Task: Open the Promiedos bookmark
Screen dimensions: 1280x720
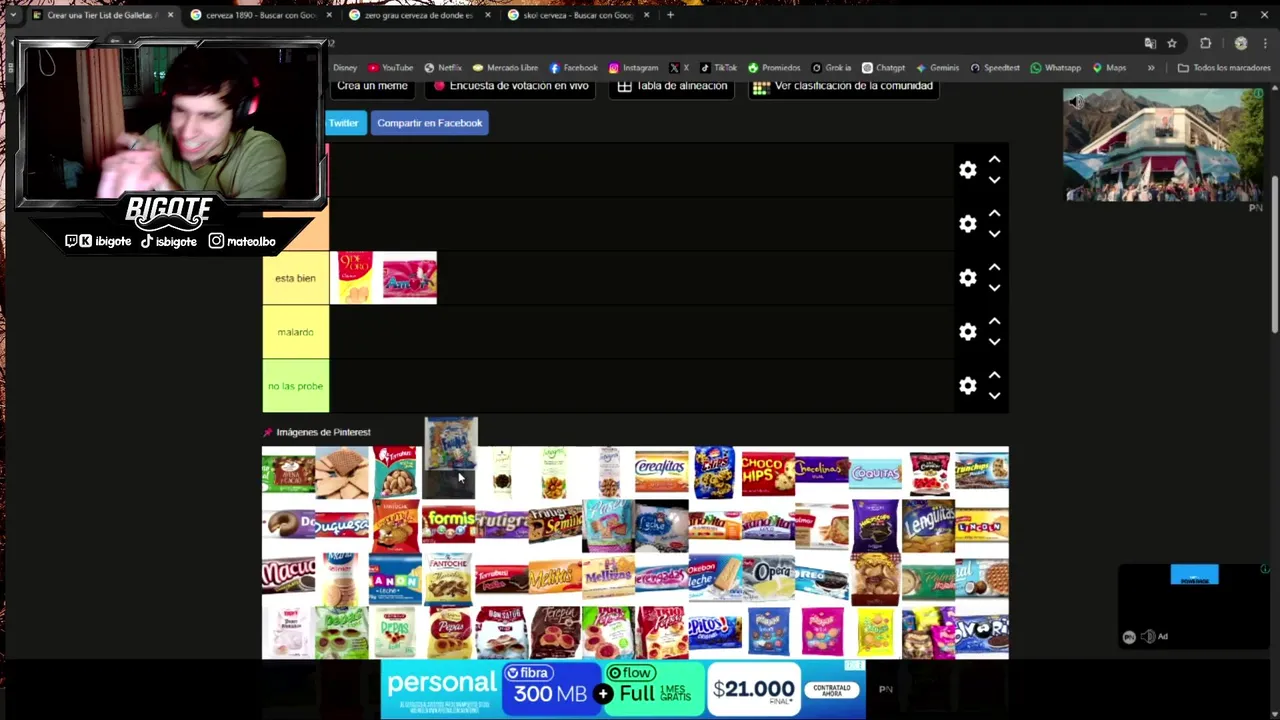Action: (774, 68)
